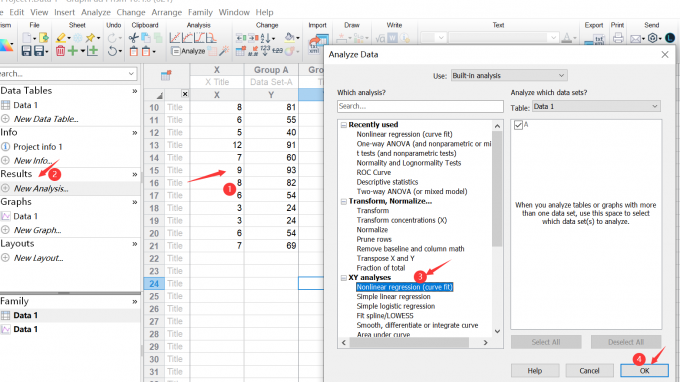The image size is (680, 382).
Task: Select ROC Curve analysis
Action: [373, 173]
